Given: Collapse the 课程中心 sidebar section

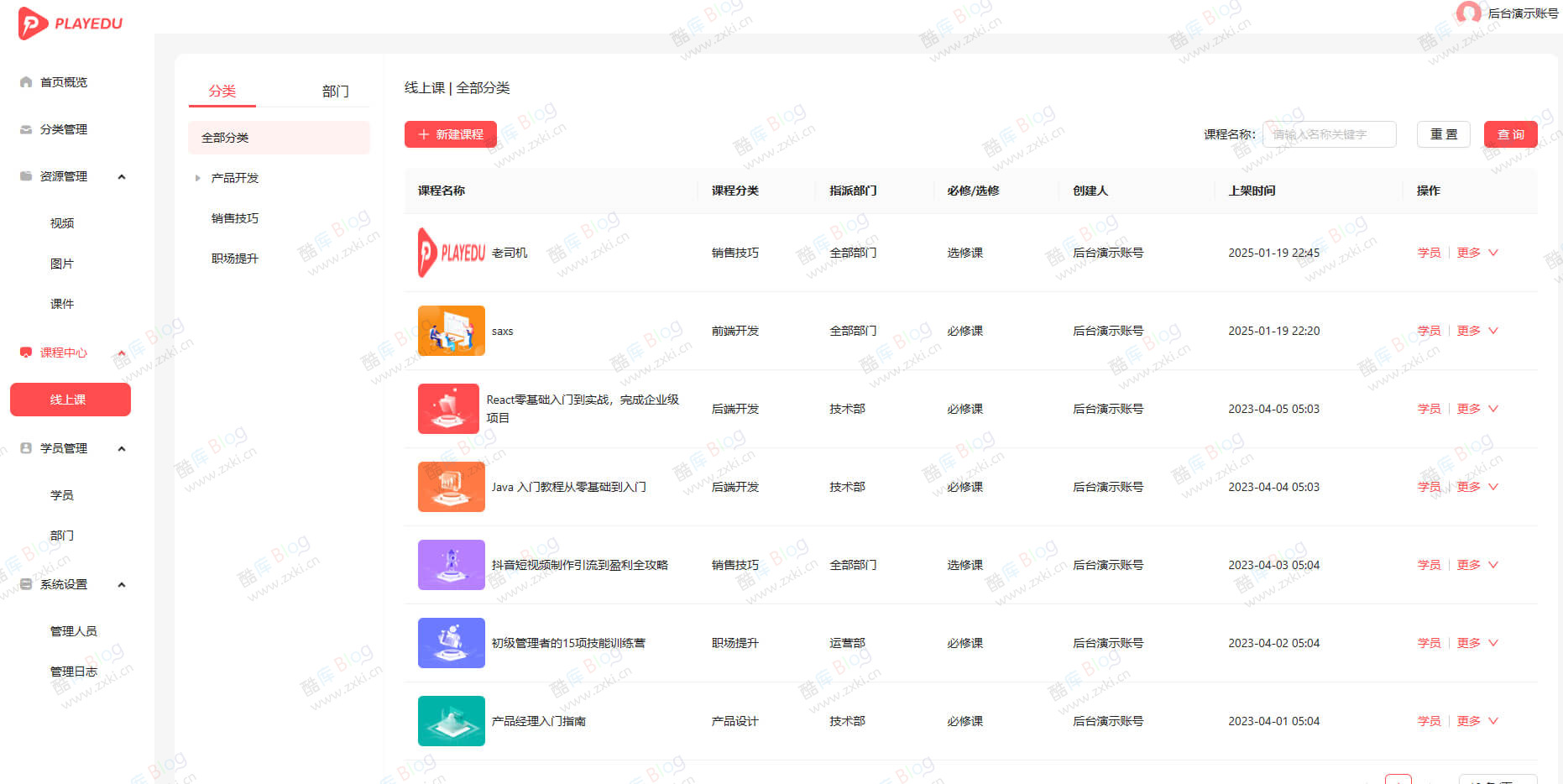Looking at the screenshot, I should 122,353.
